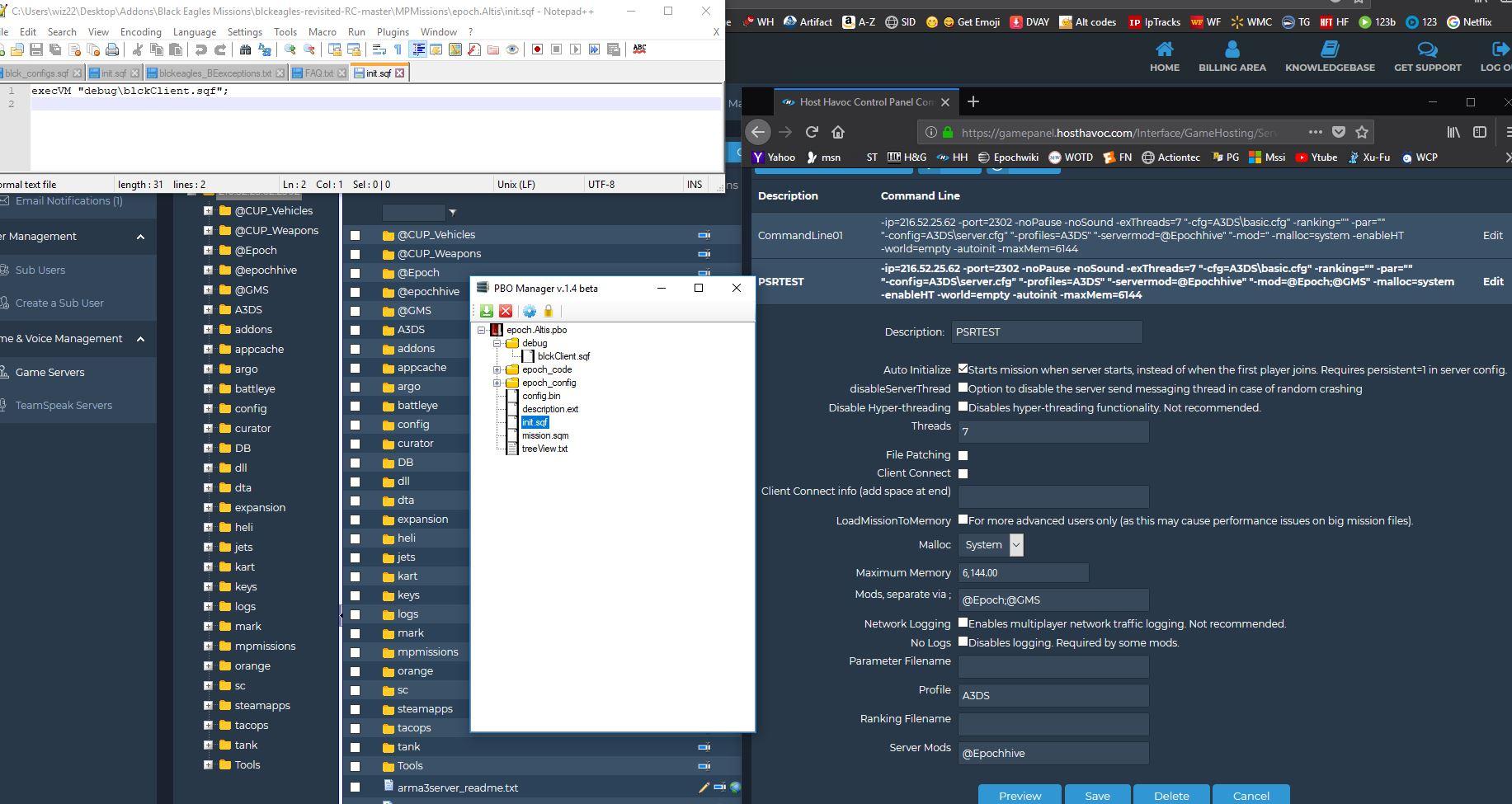
Task: Click the Find binoculars icon in Notepad++
Action: [245, 49]
